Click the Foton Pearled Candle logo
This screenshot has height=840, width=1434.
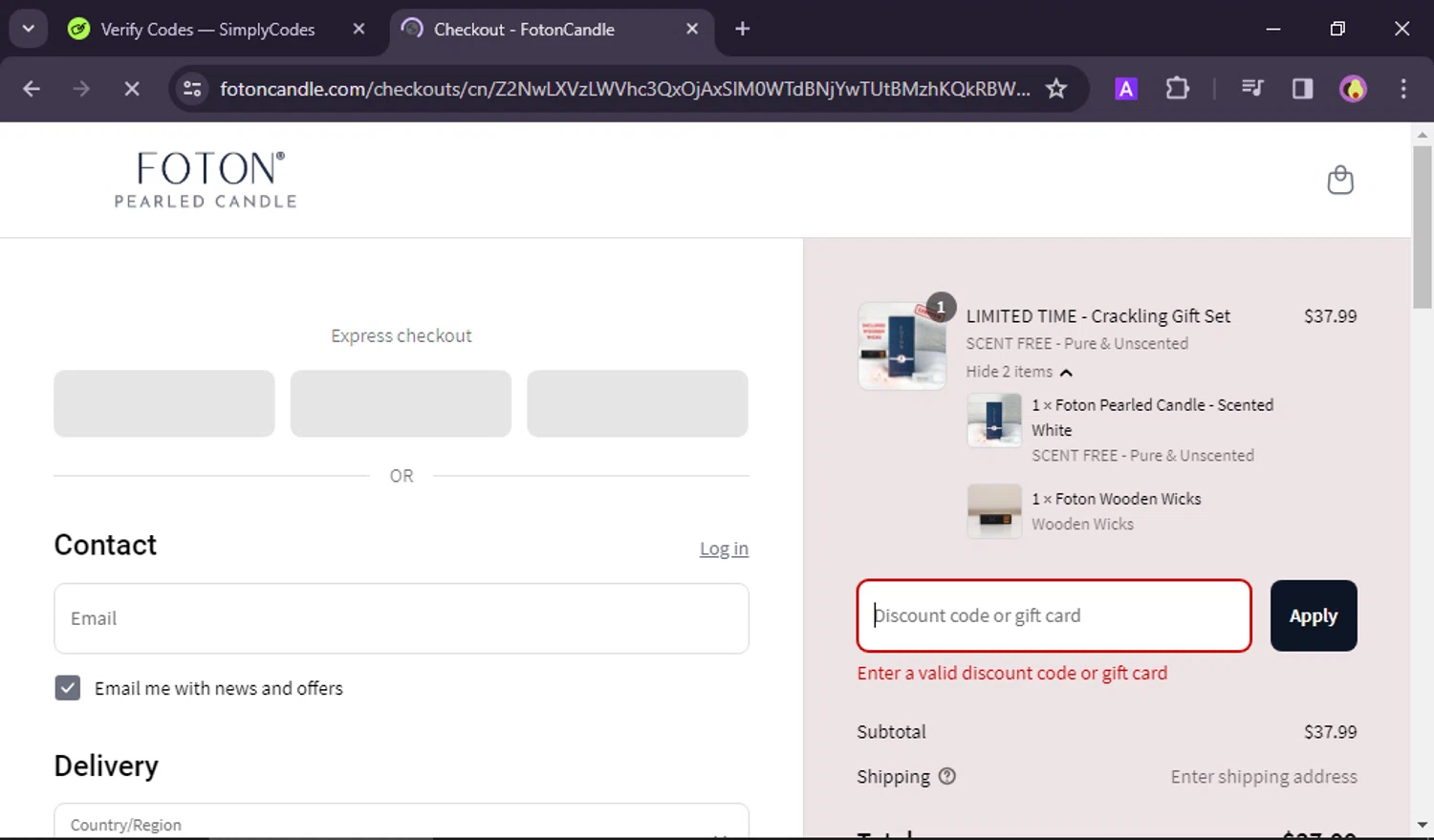206,180
